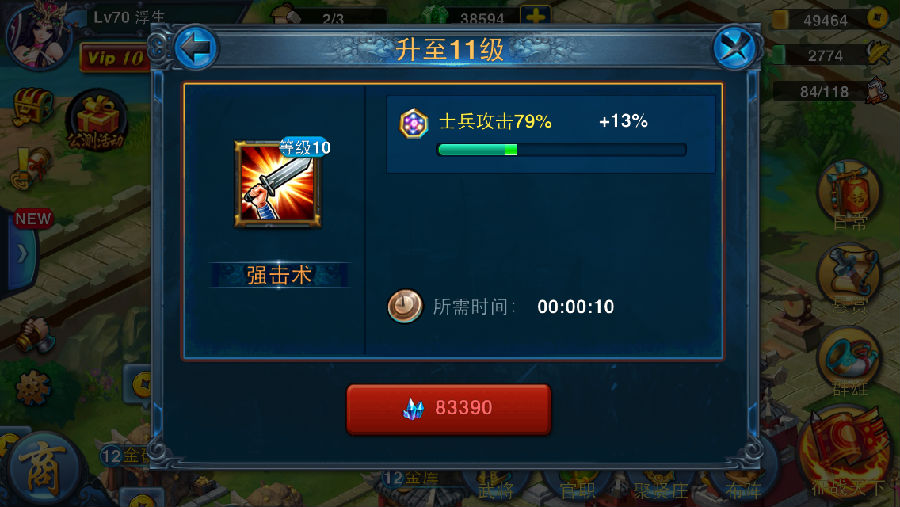The width and height of the screenshot is (900, 507).
Task: Go back using the blue arrow button
Action: coord(195,48)
